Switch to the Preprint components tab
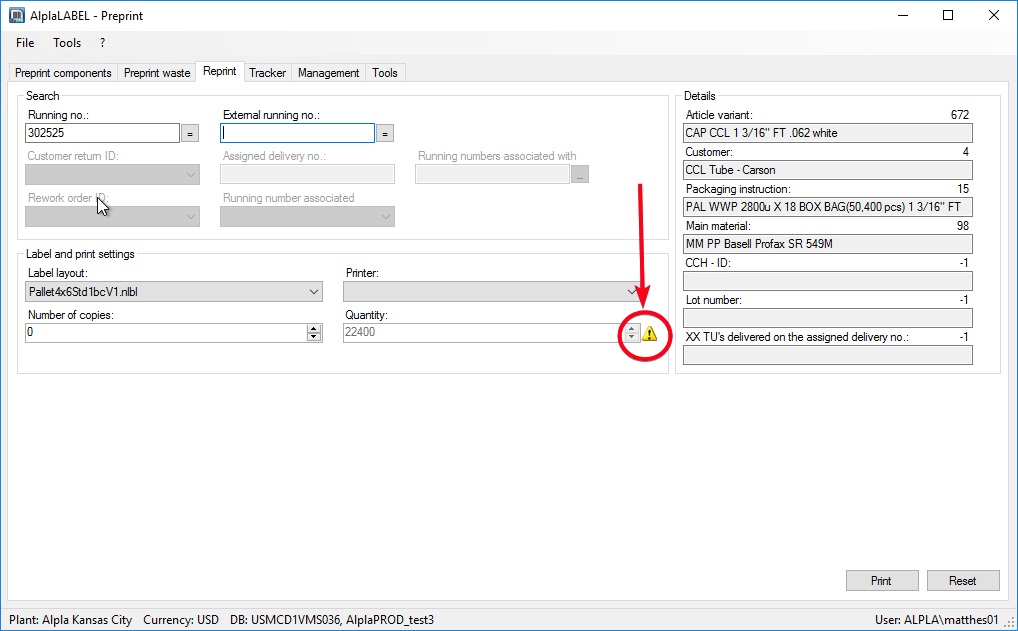 (x=63, y=73)
